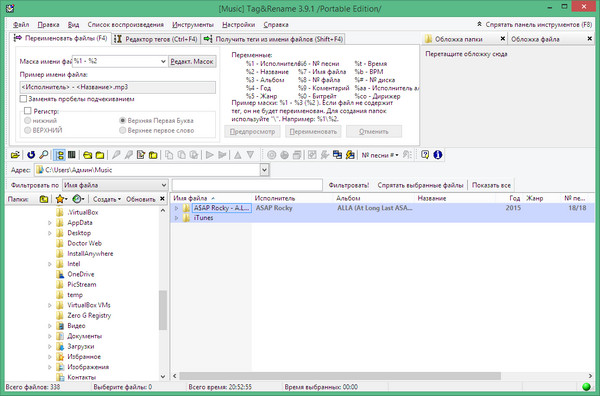Toggle the folder tree view icon
This screenshot has width=600, height=396.
[x=59, y=155]
